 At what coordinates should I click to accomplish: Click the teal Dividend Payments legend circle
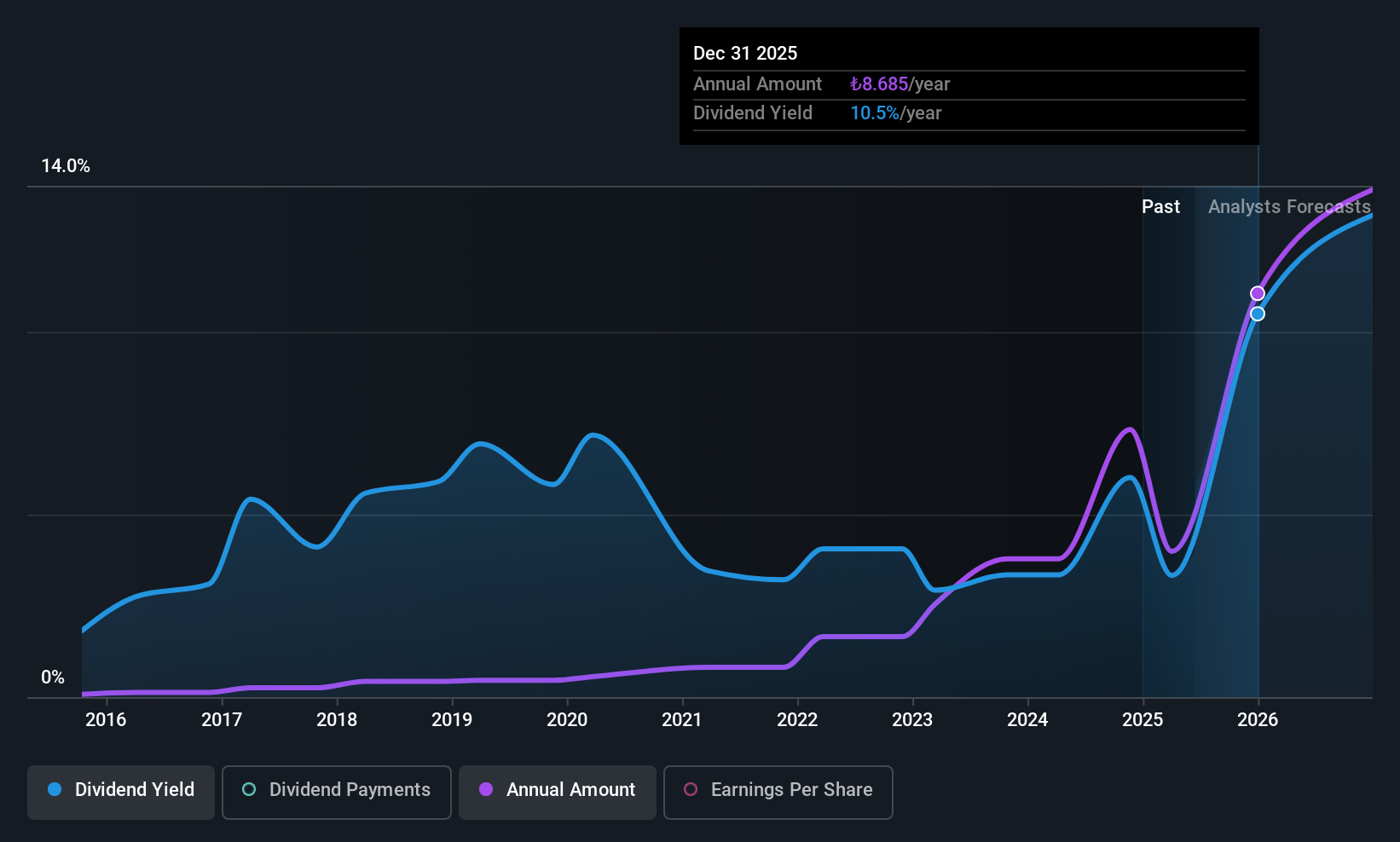click(249, 789)
